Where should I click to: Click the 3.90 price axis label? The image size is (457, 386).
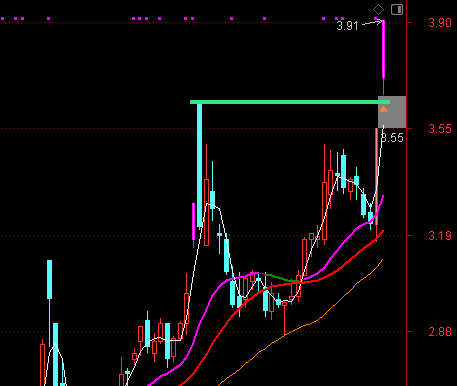(440, 23)
